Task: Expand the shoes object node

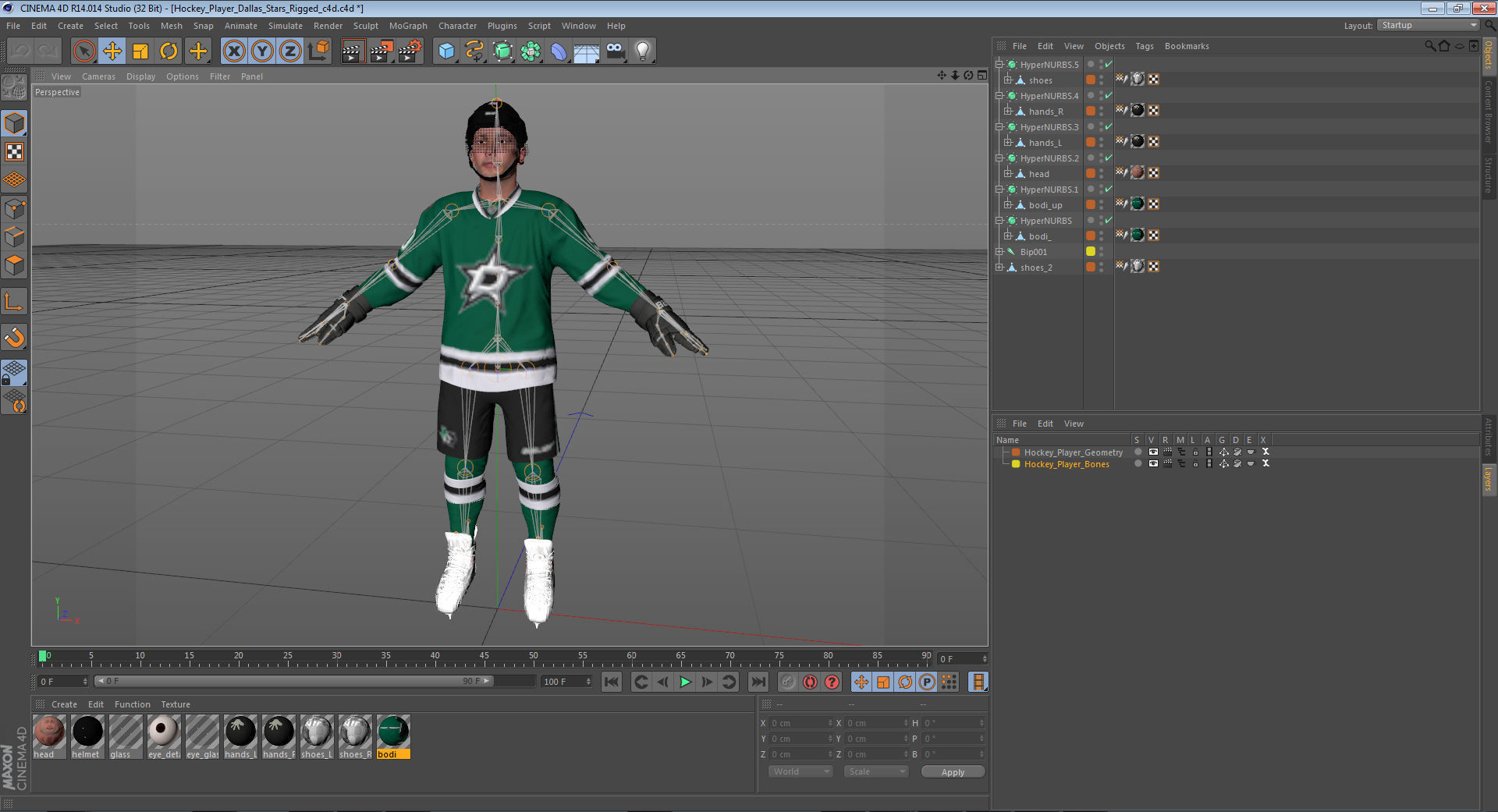Action: tap(1007, 80)
